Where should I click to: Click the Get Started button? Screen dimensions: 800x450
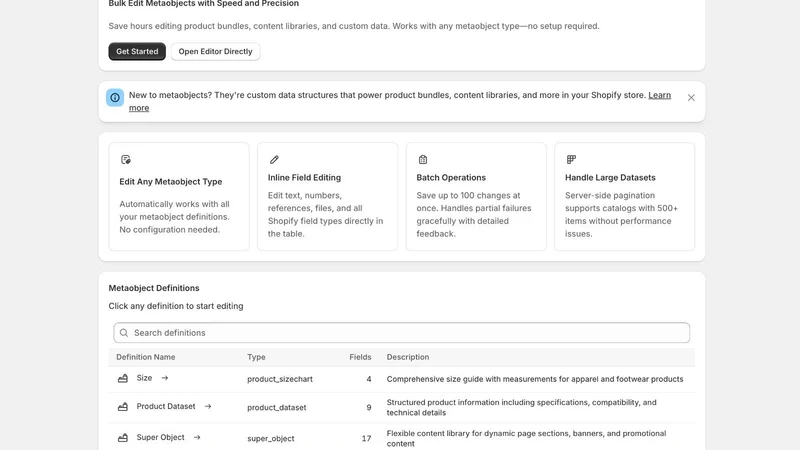click(x=137, y=52)
